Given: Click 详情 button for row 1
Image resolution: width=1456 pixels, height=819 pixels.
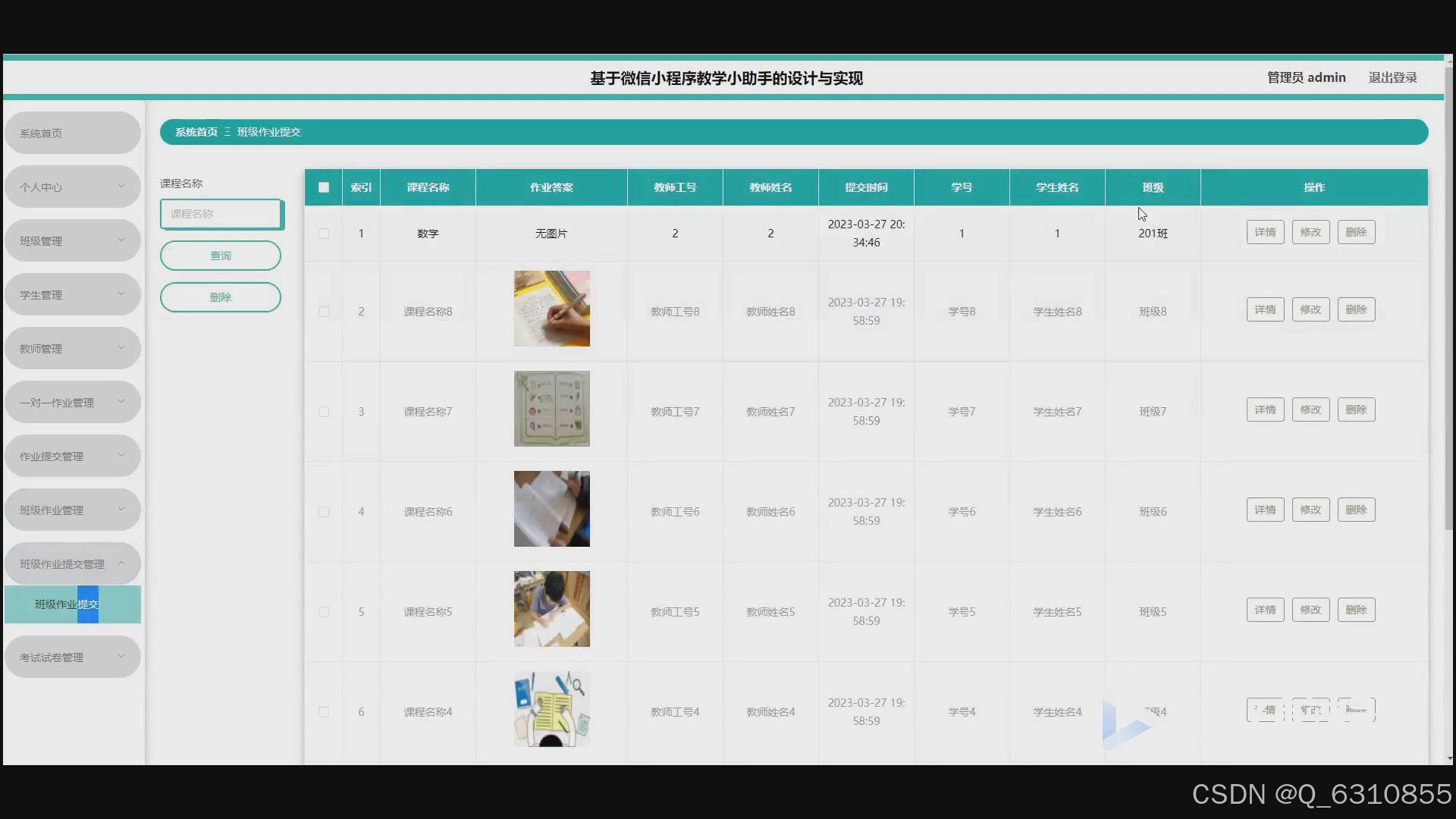Looking at the screenshot, I should (1265, 232).
